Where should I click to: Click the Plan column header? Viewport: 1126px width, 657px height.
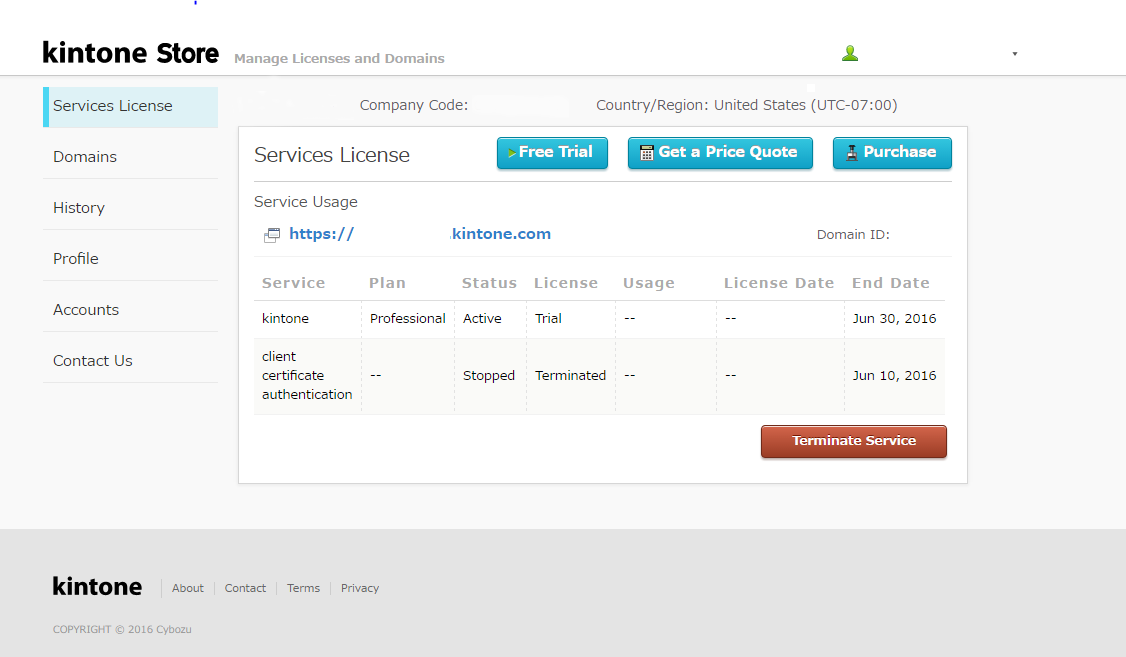point(387,283)
